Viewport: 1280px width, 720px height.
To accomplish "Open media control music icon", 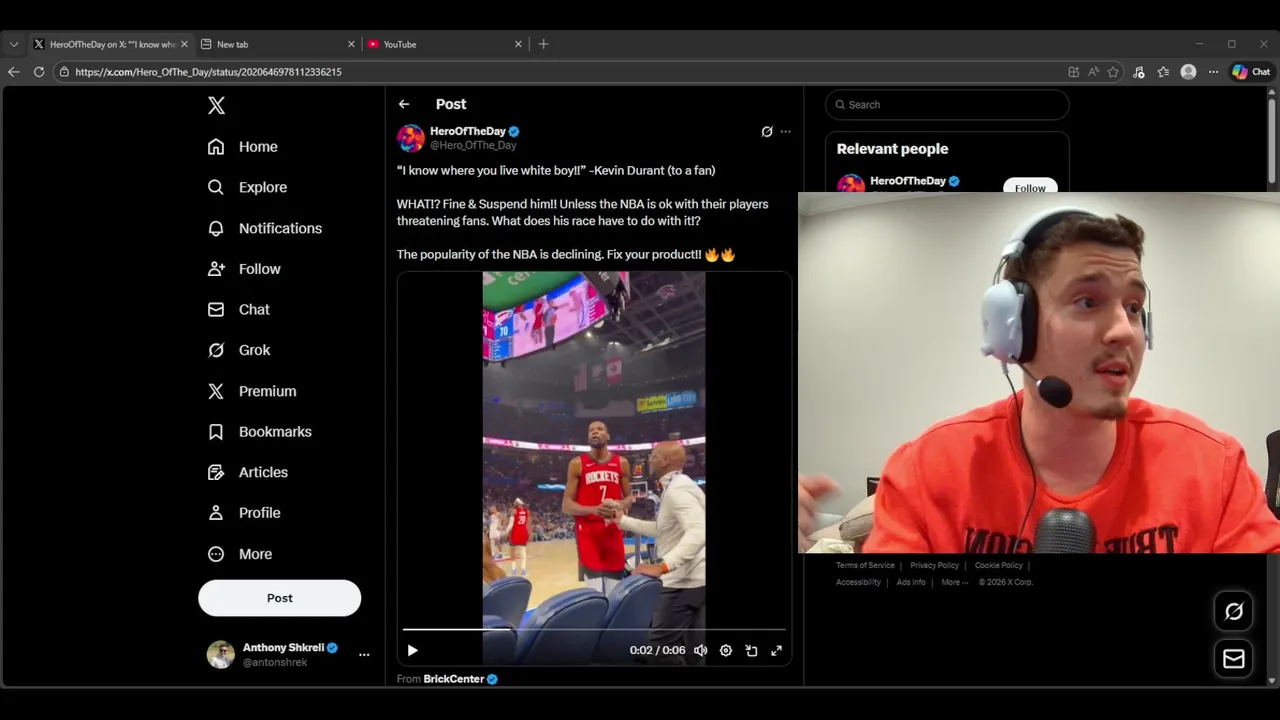I will coord(1139,72).
